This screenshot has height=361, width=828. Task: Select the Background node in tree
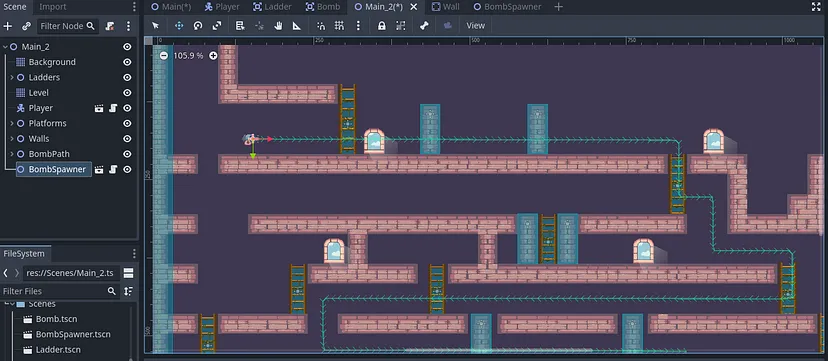click(52, 62)
